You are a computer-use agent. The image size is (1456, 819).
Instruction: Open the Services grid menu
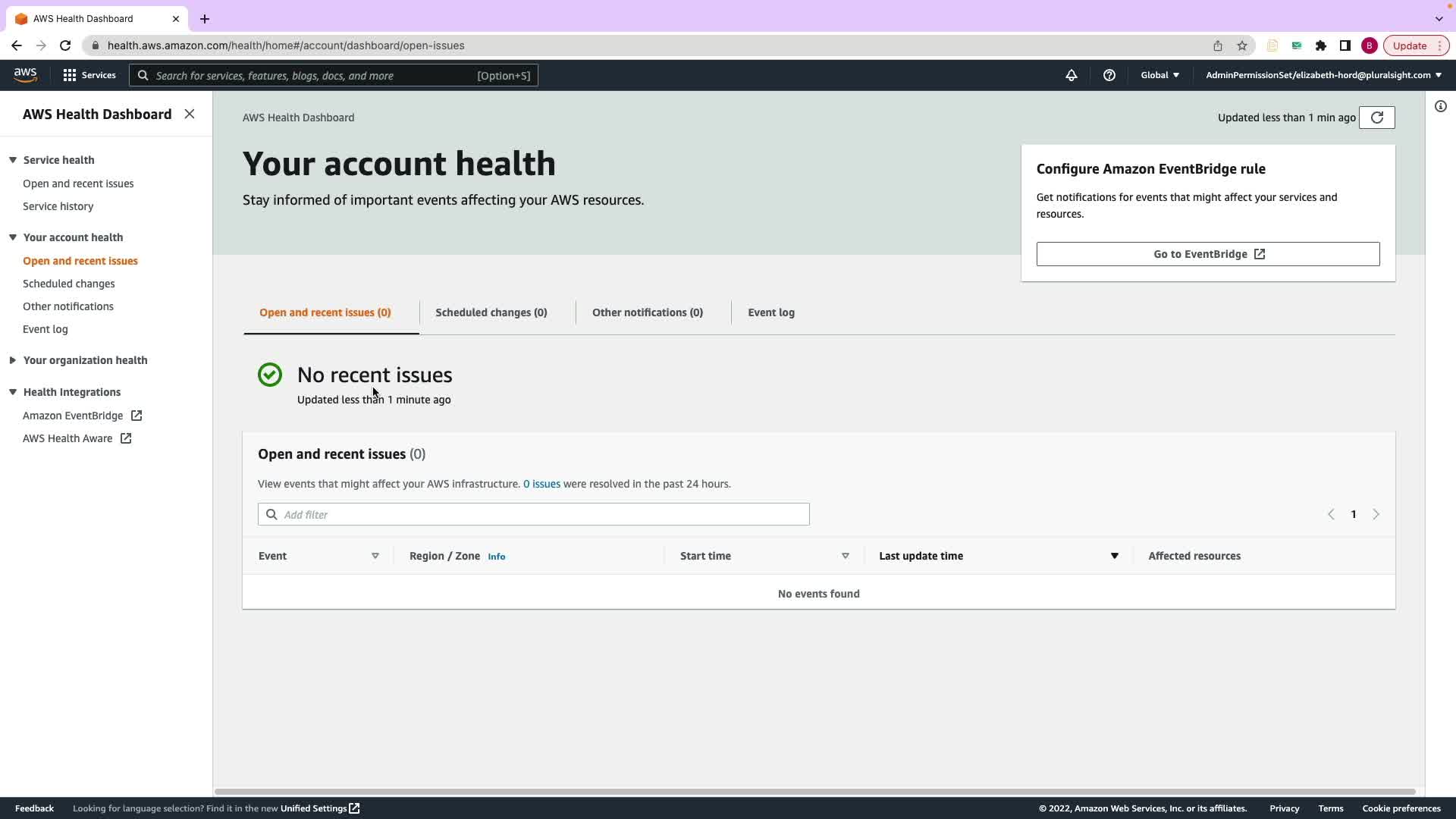89,75
